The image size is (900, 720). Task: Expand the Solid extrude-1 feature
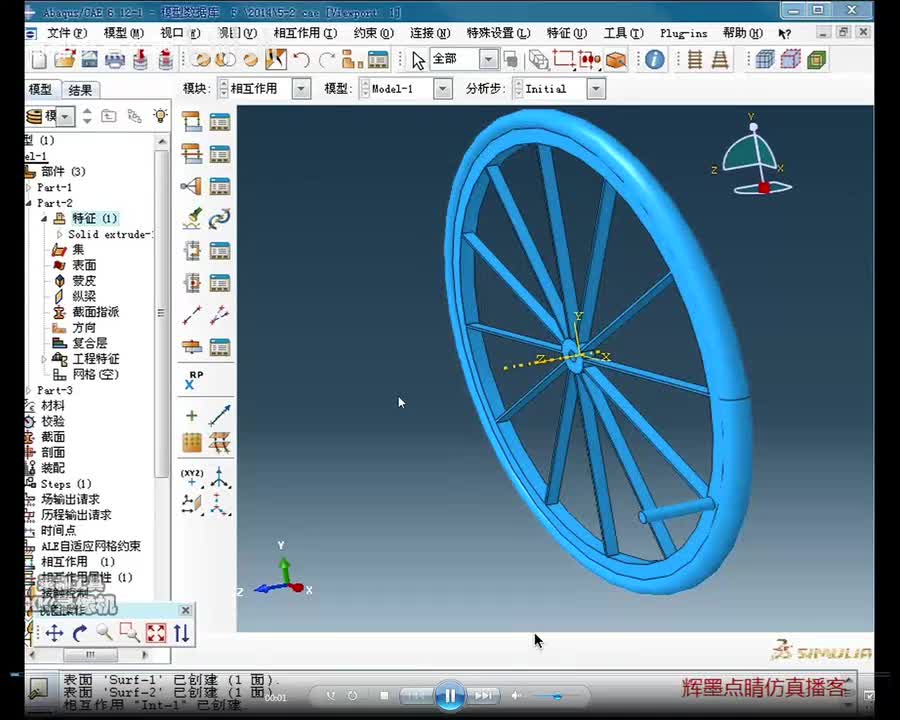59,234
